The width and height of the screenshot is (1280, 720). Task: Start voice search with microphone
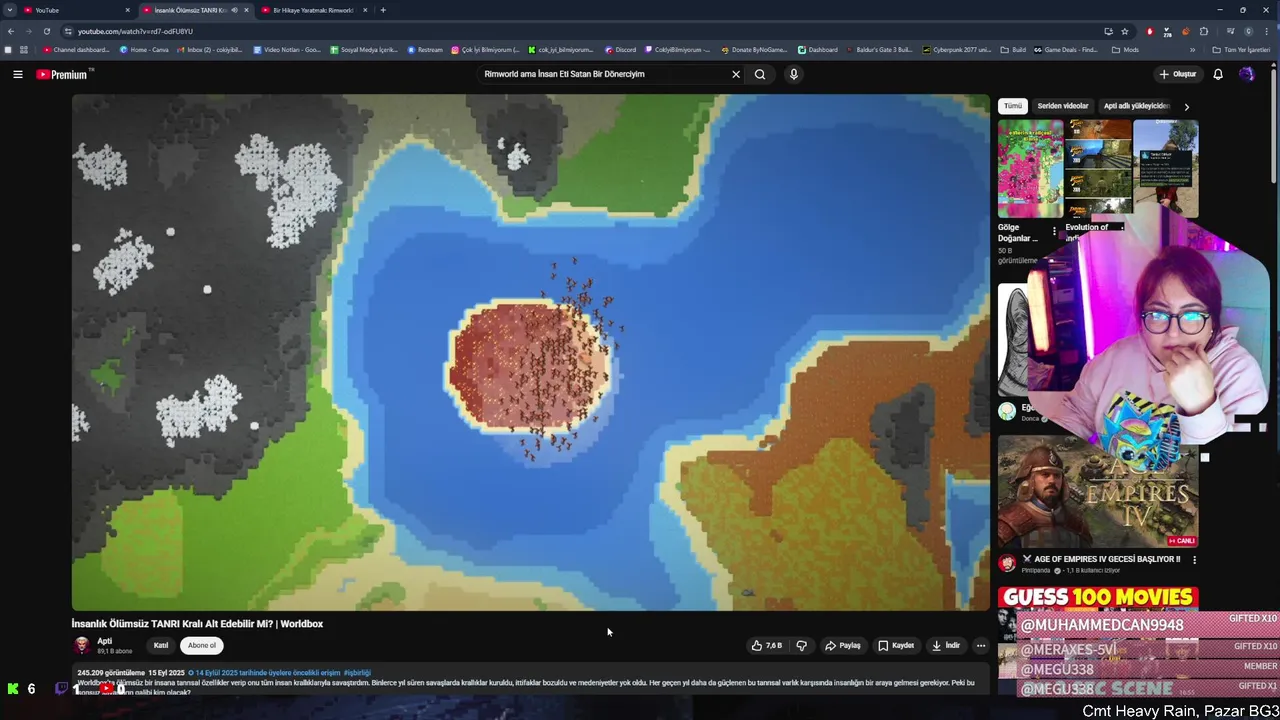(x=794, y=74)
